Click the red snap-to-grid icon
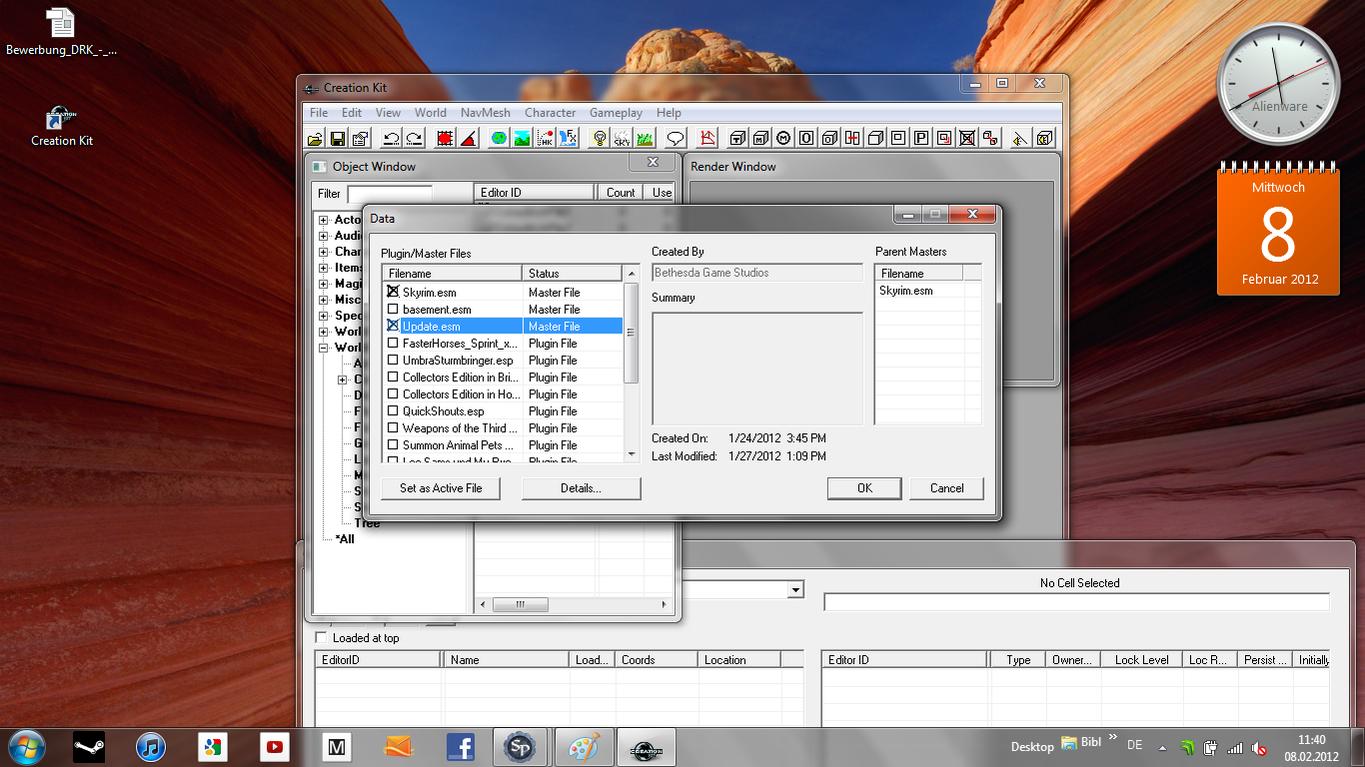1365x767 pixels. (x=445, y=139)
